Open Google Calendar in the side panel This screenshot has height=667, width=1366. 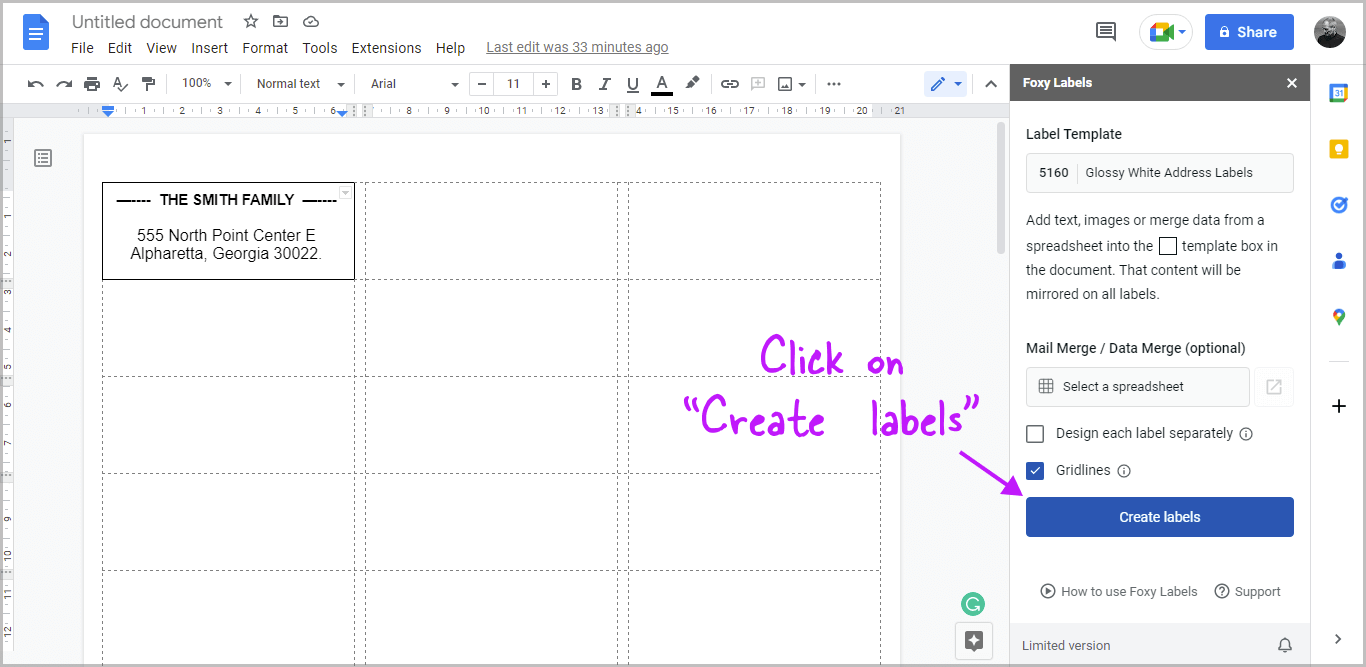pyautogui.click(x=1340, y=92)
